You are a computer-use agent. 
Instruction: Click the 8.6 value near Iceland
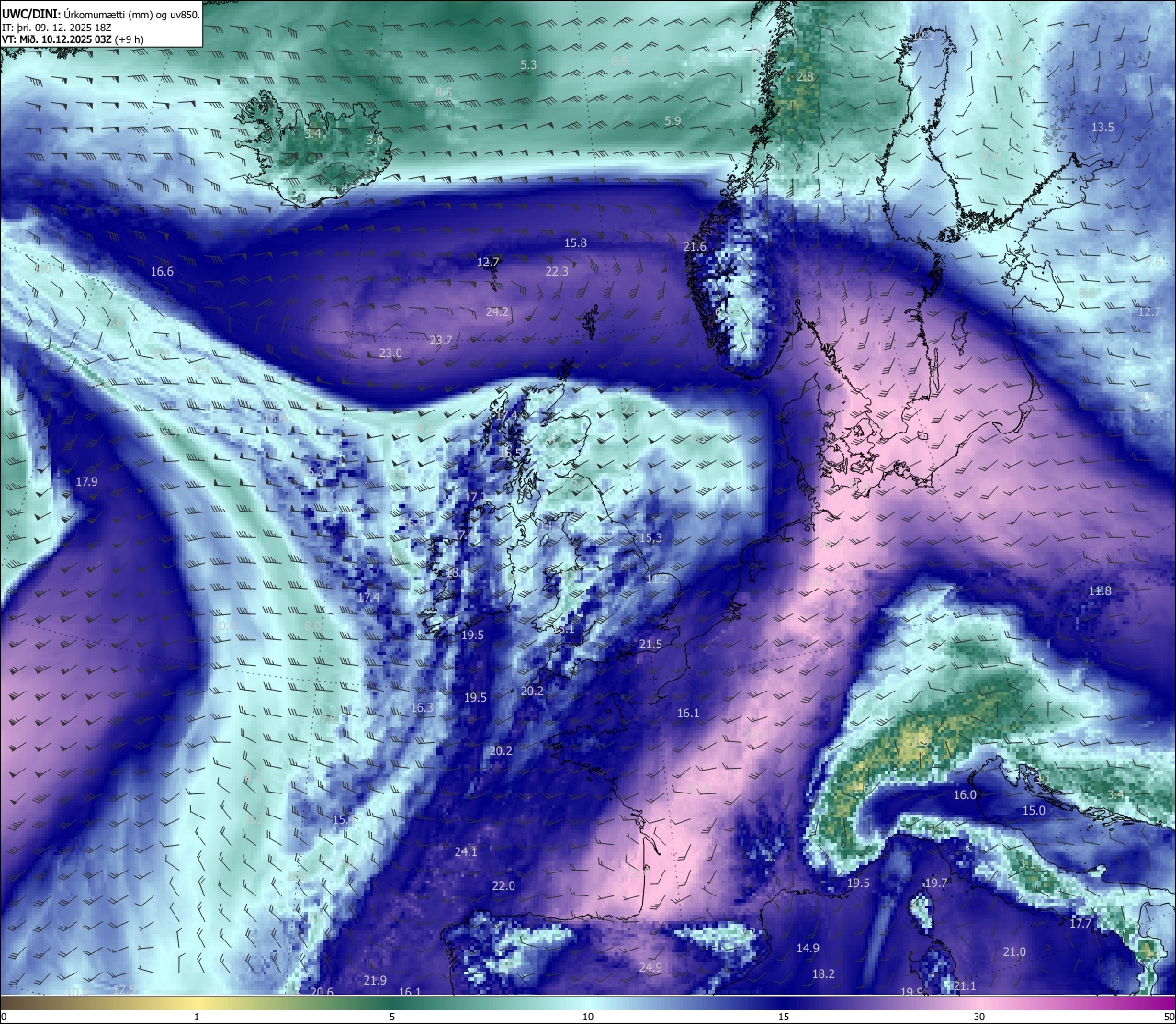[x=444, y=92]
